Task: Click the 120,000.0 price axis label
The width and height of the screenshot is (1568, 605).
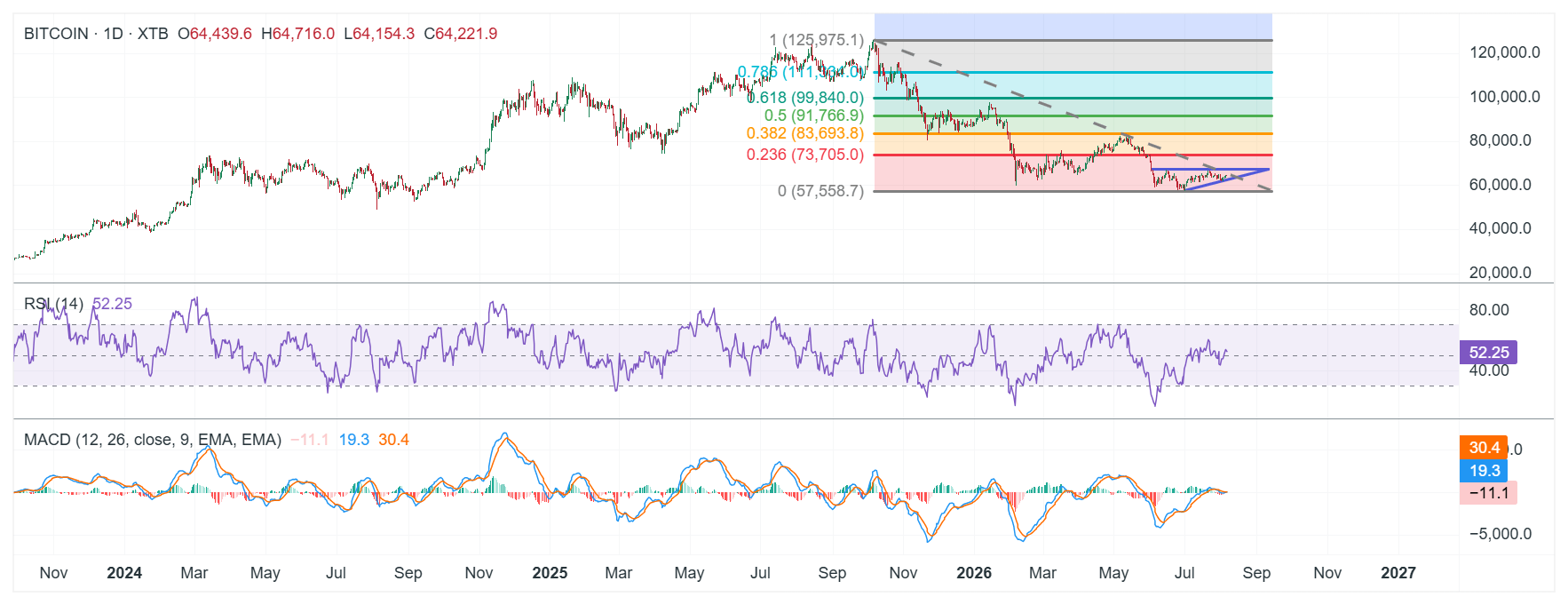Action: [x=1505, y=52]
